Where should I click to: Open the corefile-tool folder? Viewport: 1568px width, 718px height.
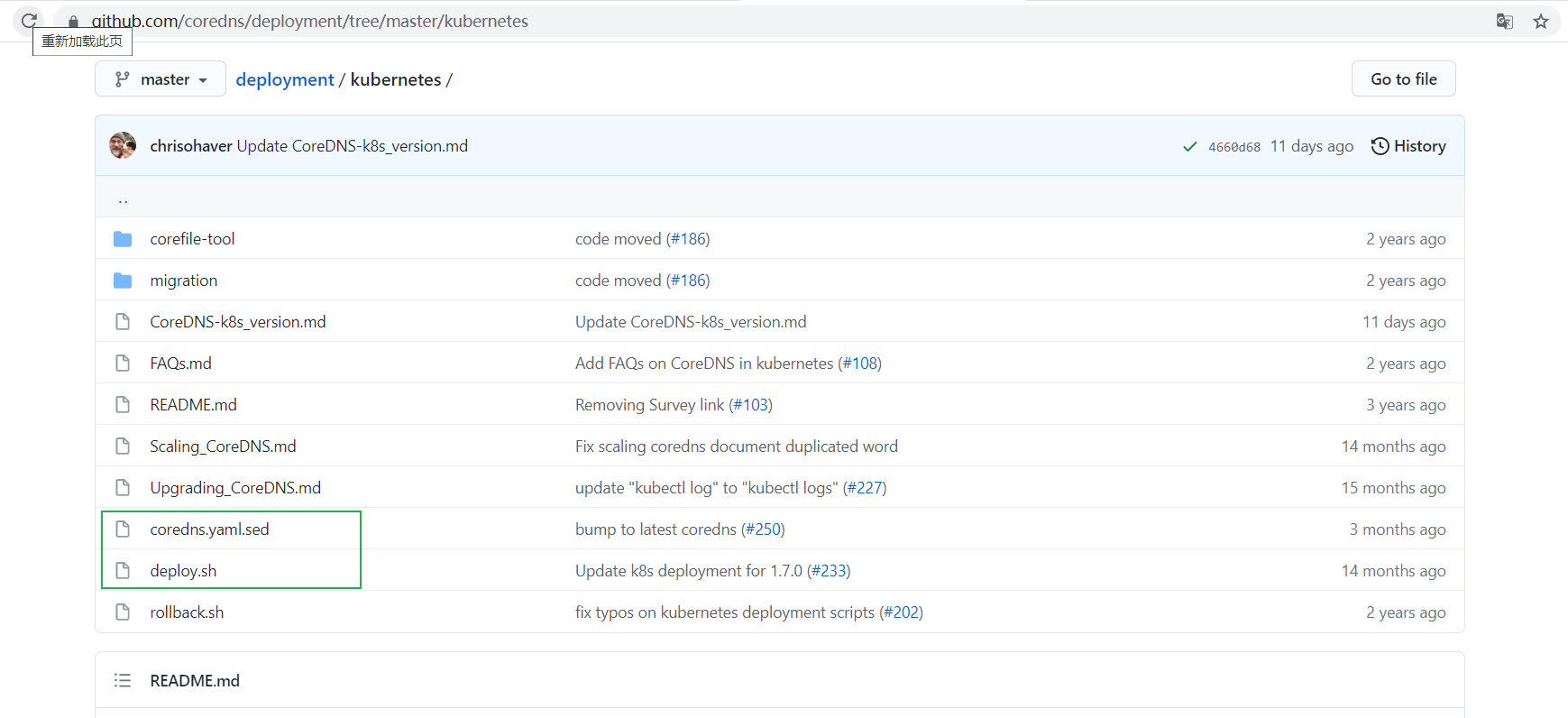coord(192,239)
